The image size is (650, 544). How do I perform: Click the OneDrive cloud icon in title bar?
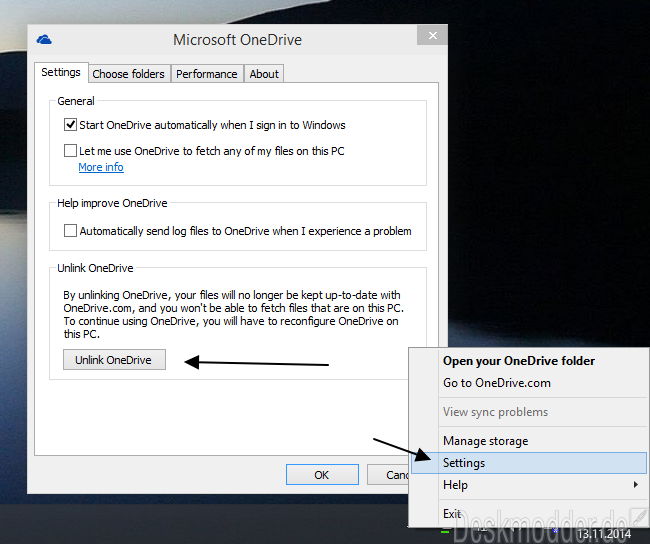(44, 40)
